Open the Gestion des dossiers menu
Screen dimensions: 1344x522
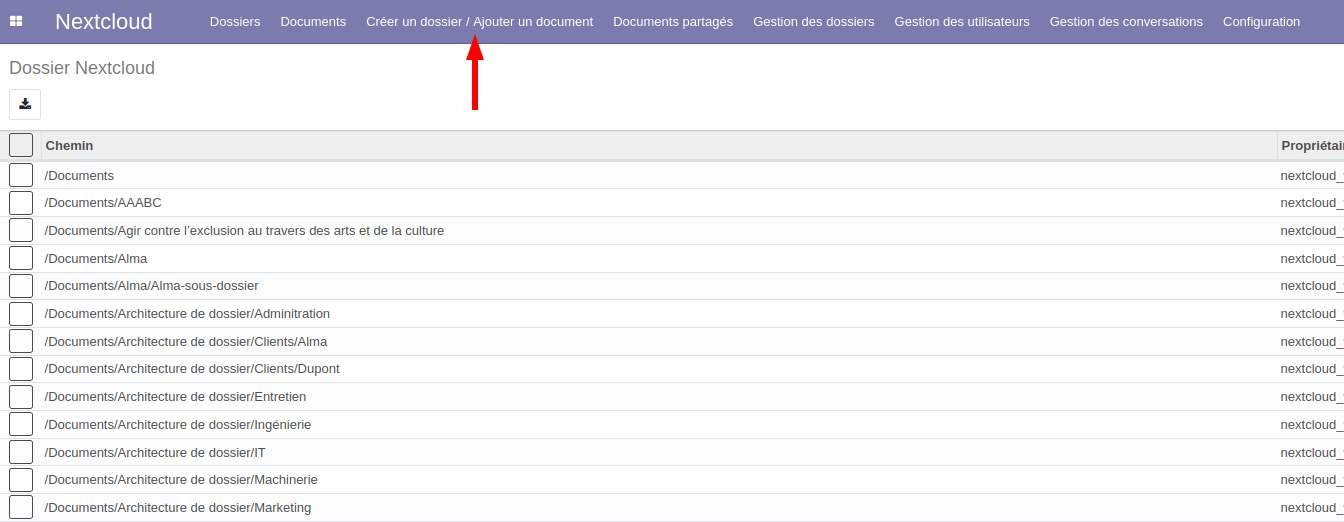pyautogui.click(x=814, y=21)
